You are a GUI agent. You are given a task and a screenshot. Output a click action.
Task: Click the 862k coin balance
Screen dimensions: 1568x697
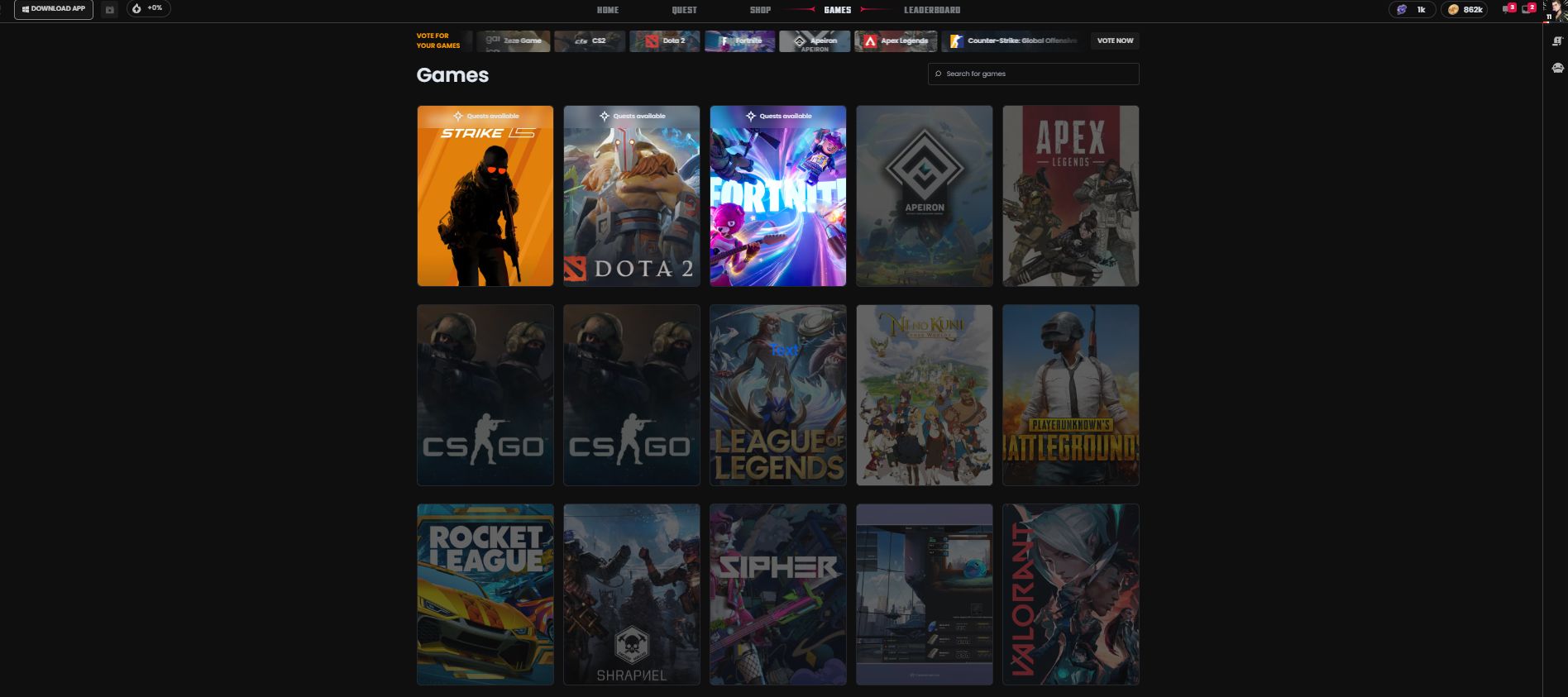pos(1465,10)
